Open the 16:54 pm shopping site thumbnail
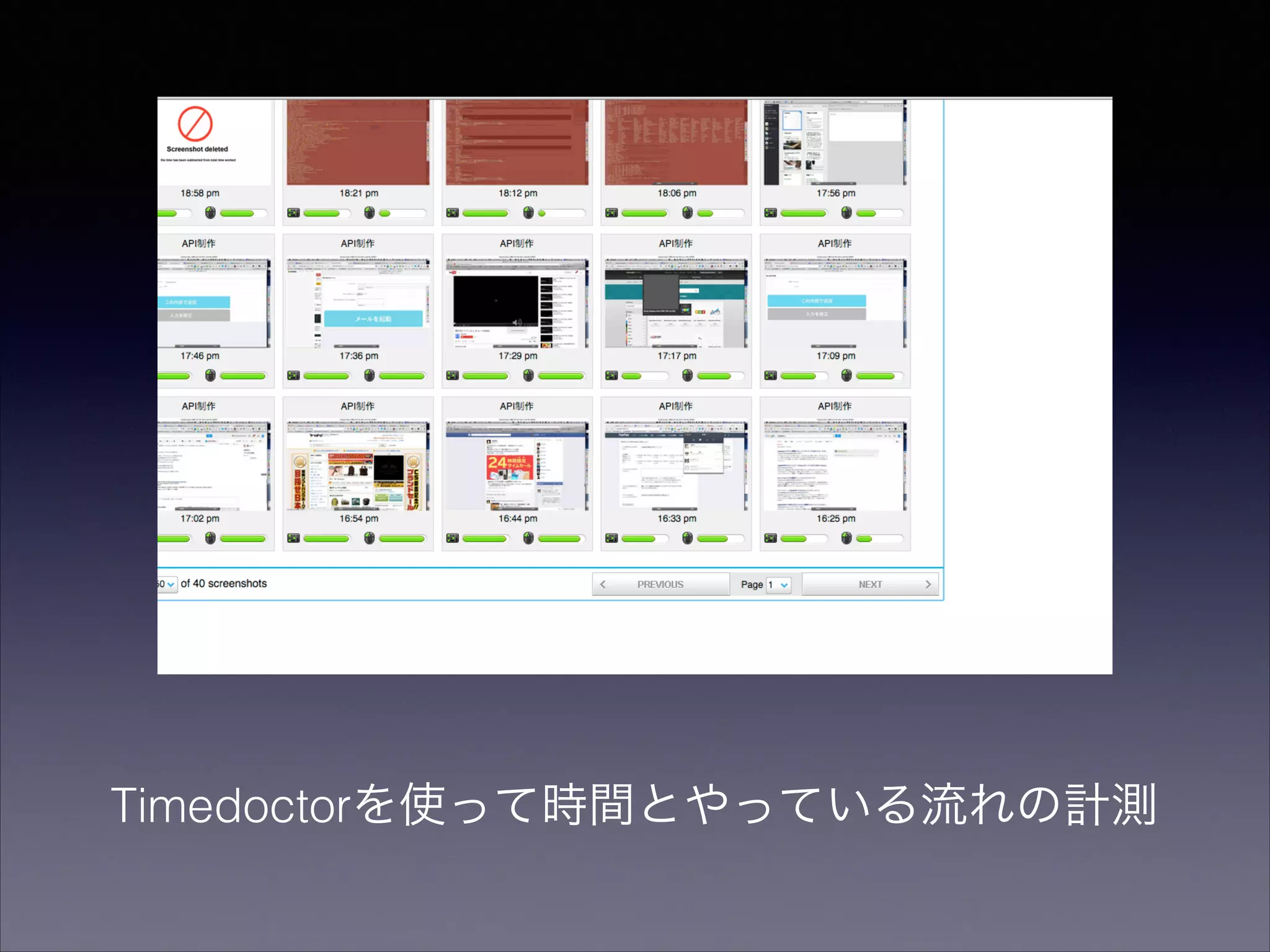The height and width of the screenshot is (952, 1270). 358,466
